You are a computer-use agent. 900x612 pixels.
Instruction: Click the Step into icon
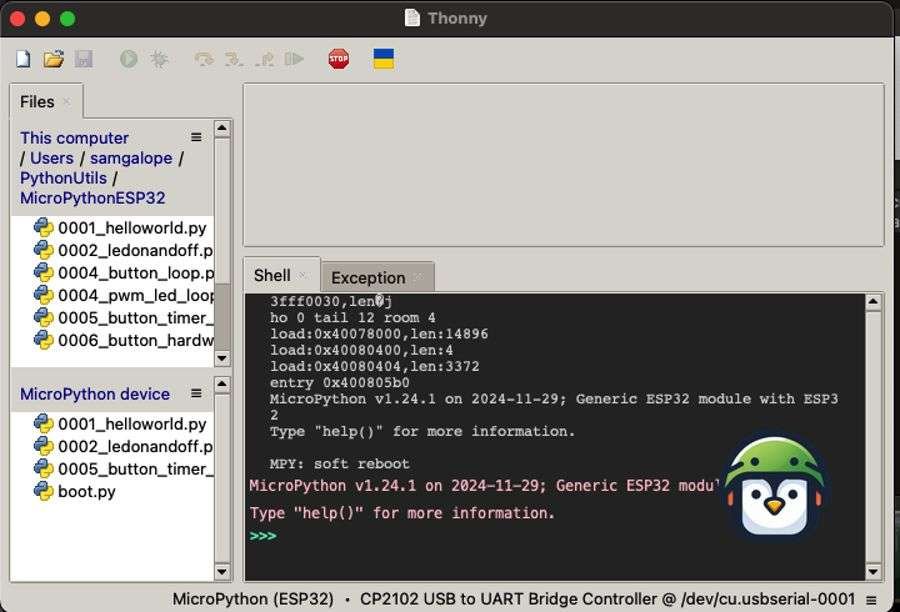tap(234, 59)
